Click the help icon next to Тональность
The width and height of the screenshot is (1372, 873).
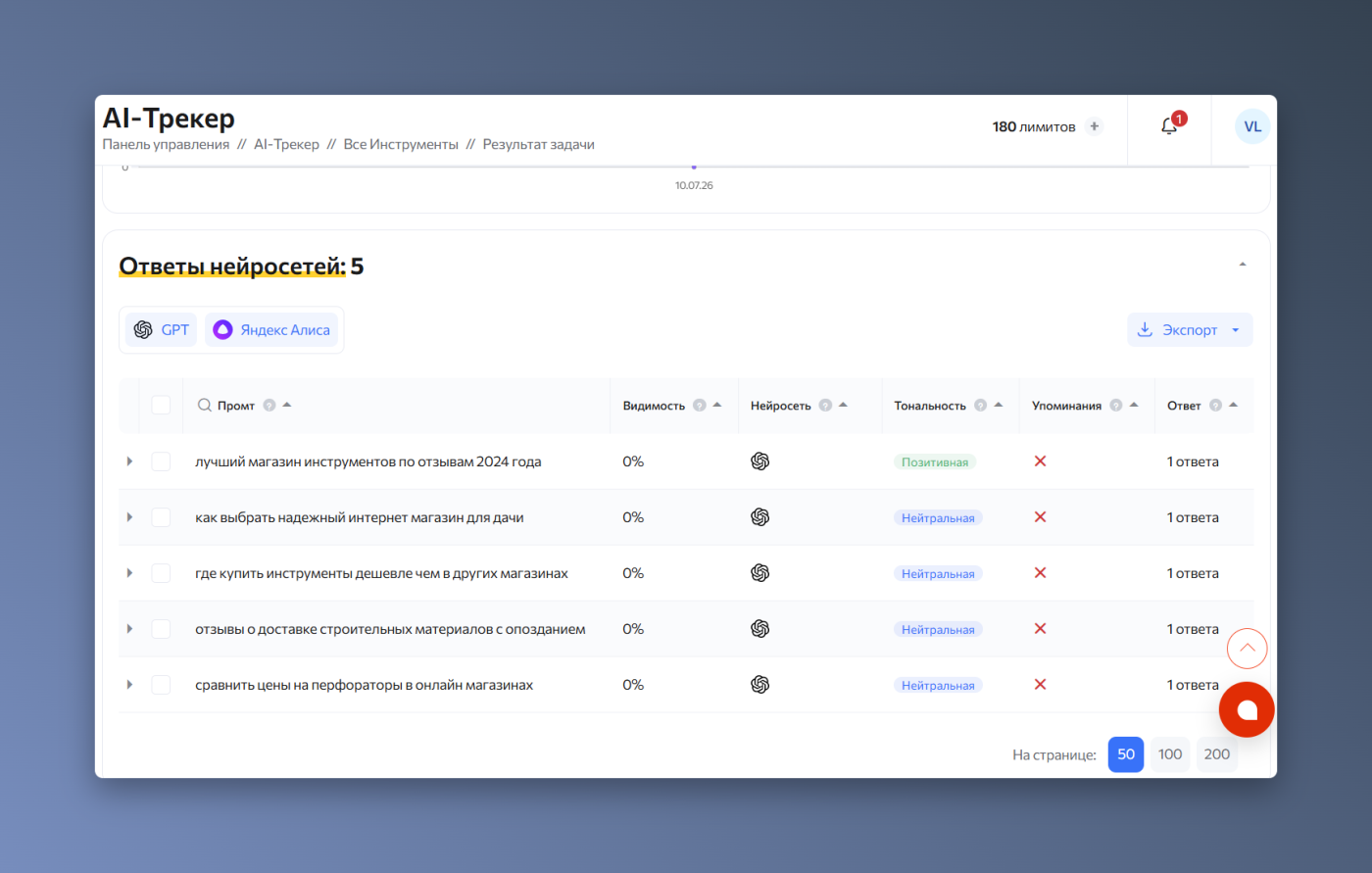[x=980, y=406]
